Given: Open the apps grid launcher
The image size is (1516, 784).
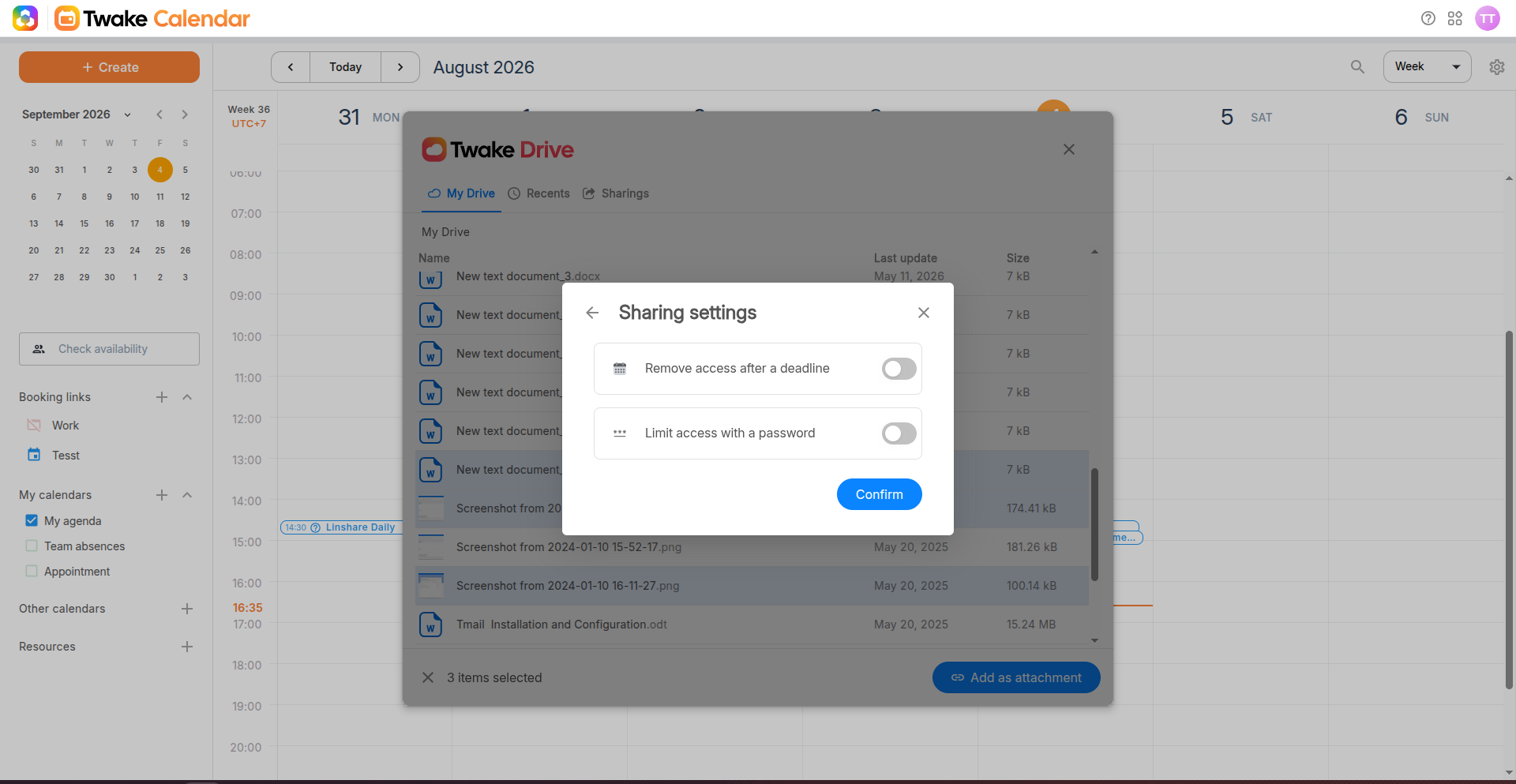Looking at the screenshot, I should [x=1455, y=18].
